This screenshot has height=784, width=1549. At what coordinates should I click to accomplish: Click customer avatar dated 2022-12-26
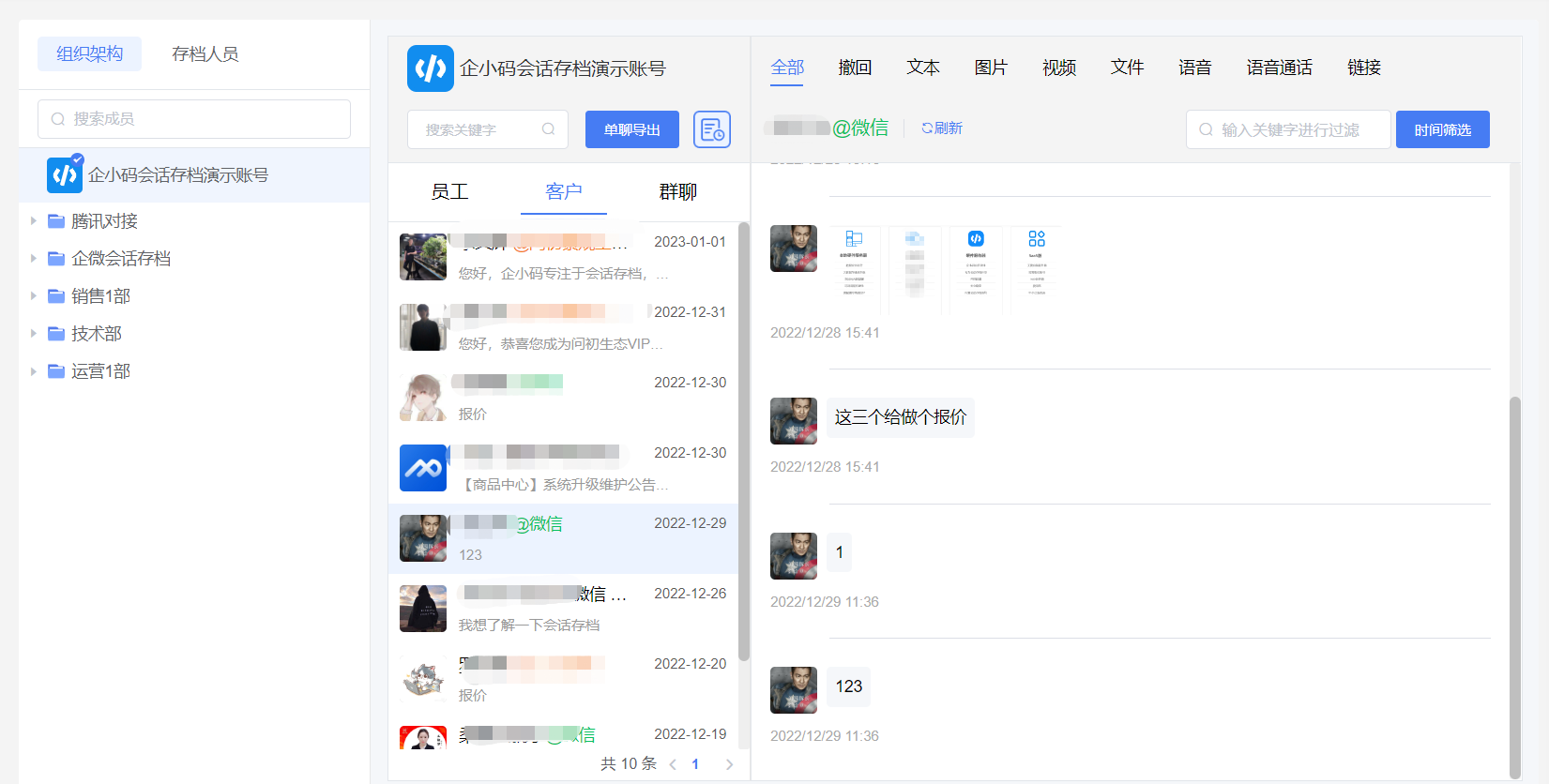tap(423, 609)
